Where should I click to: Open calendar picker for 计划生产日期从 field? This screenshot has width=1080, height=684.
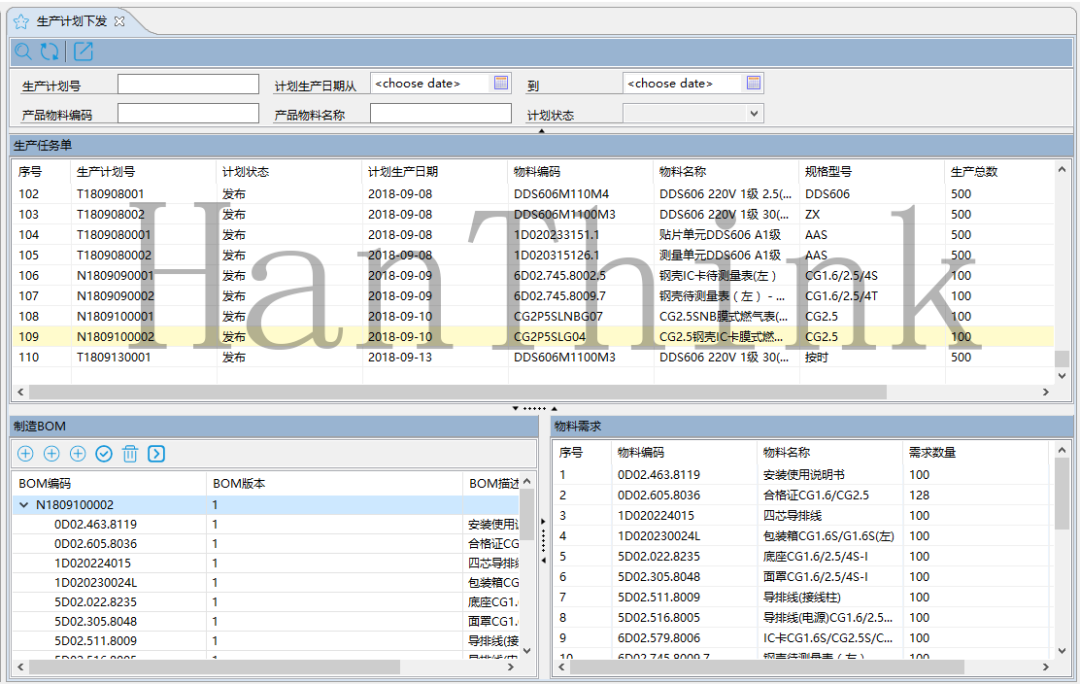coord(501,83)
